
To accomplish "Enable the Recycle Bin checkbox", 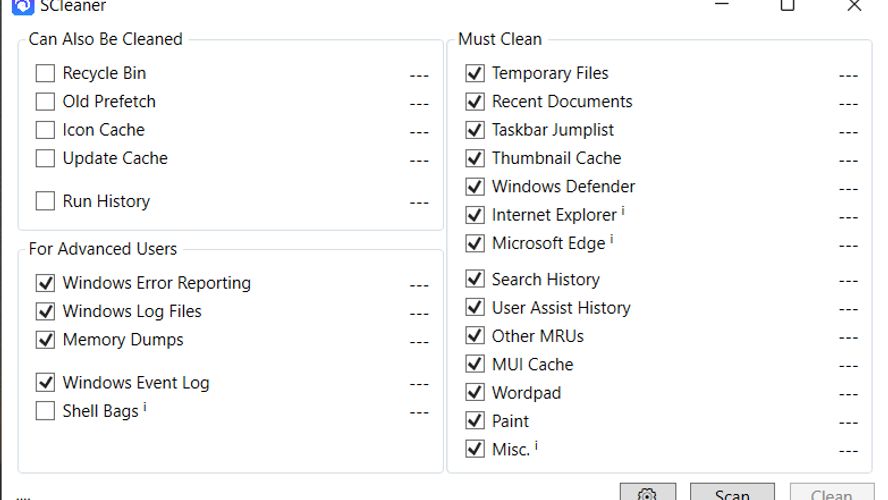I will point(45,73).
